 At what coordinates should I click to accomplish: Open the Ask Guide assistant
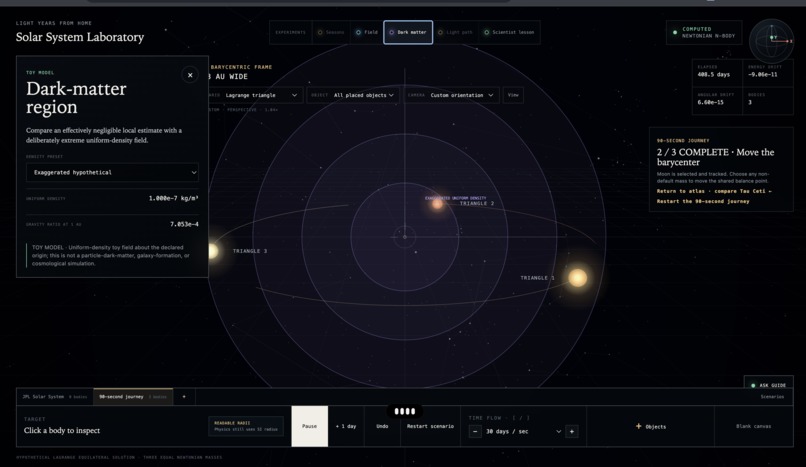(x=768, y=385)
